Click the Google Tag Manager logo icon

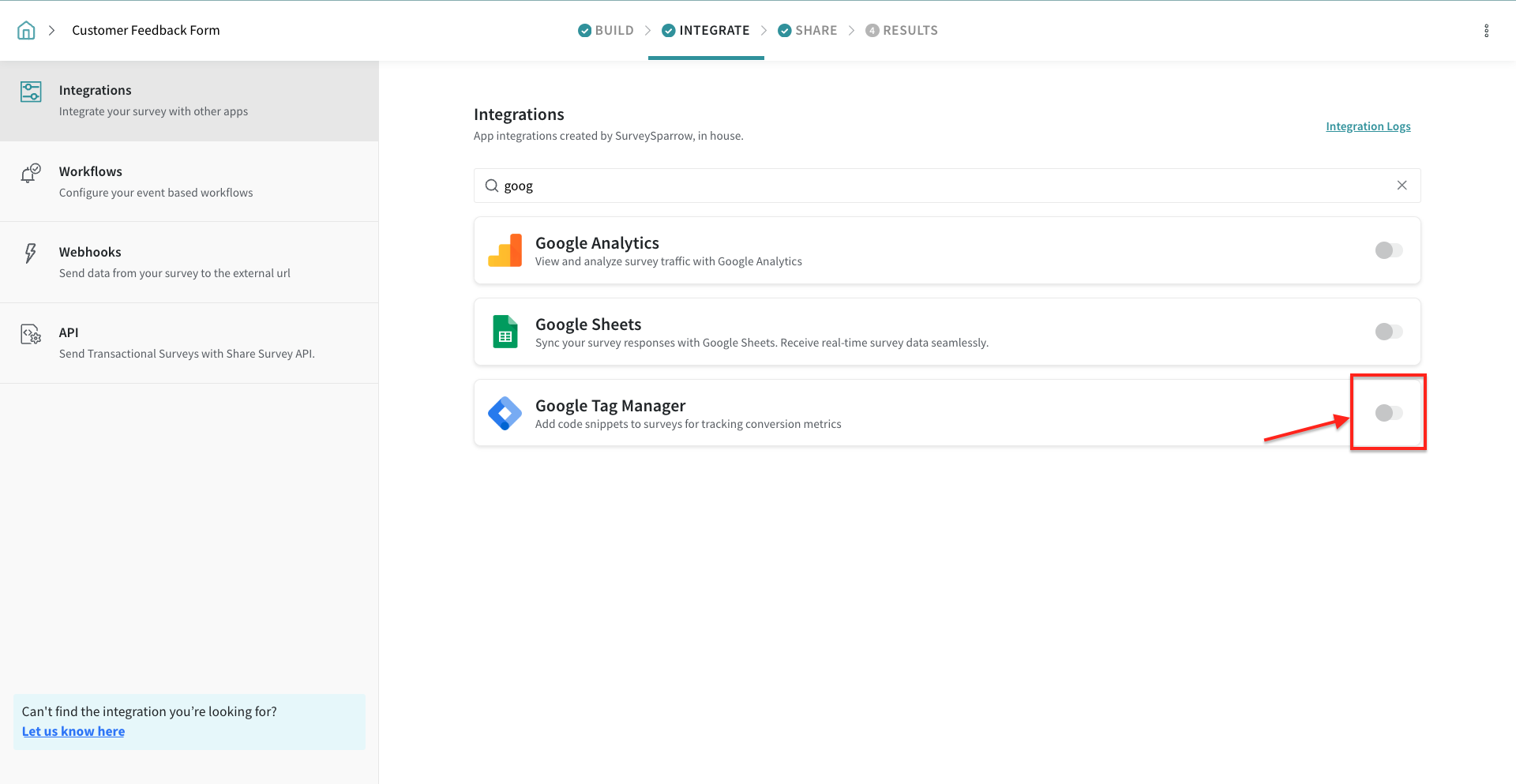[x=505, y=413]
